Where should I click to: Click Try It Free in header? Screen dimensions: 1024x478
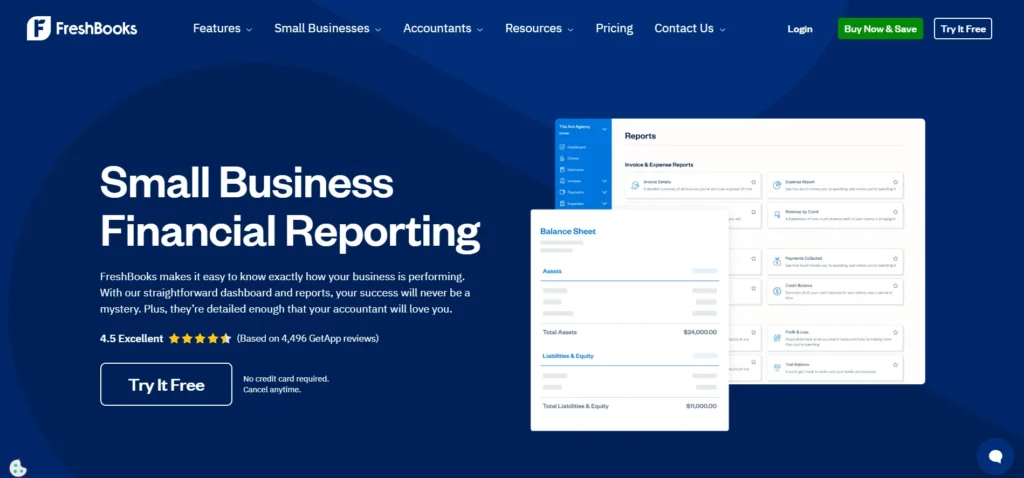pyautogui.click(x=963, y=29)
